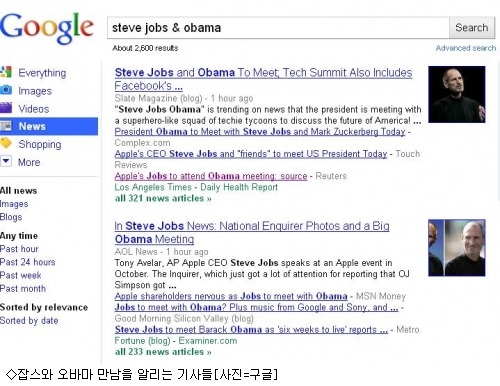This screenshot has height=386, width=500.
Task: Select the News category
Action: click(x=49, y=126)
